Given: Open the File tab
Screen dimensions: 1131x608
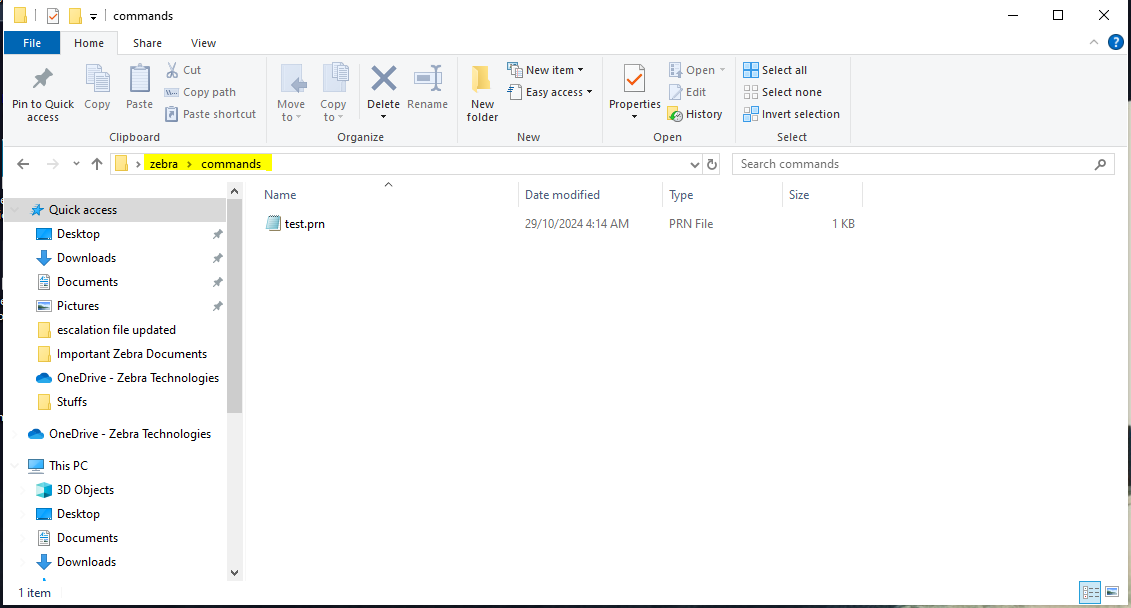Looking at the screenshot, I should [32, 43].
